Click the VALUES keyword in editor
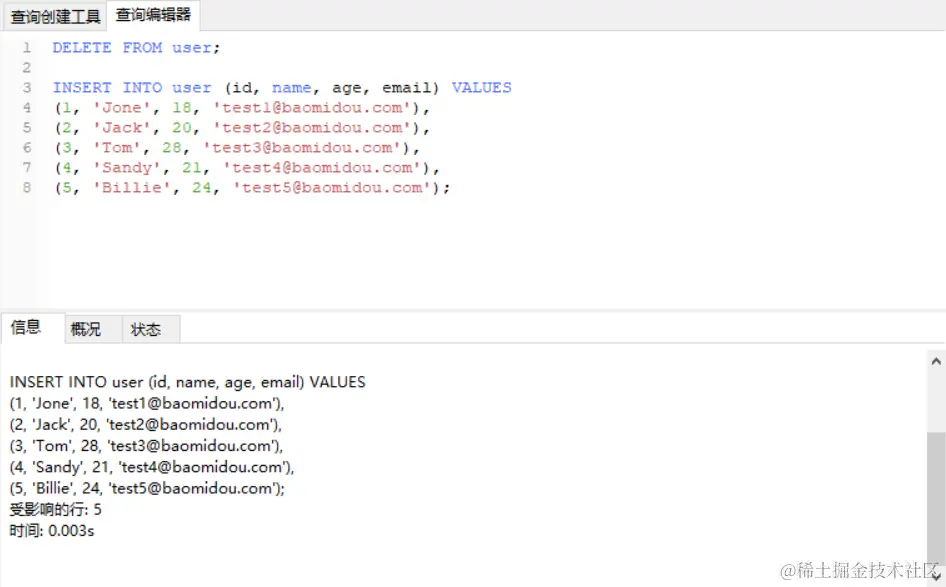Image resolution: width=946 pixels, height=587 pixels. (x=481, y=87)
